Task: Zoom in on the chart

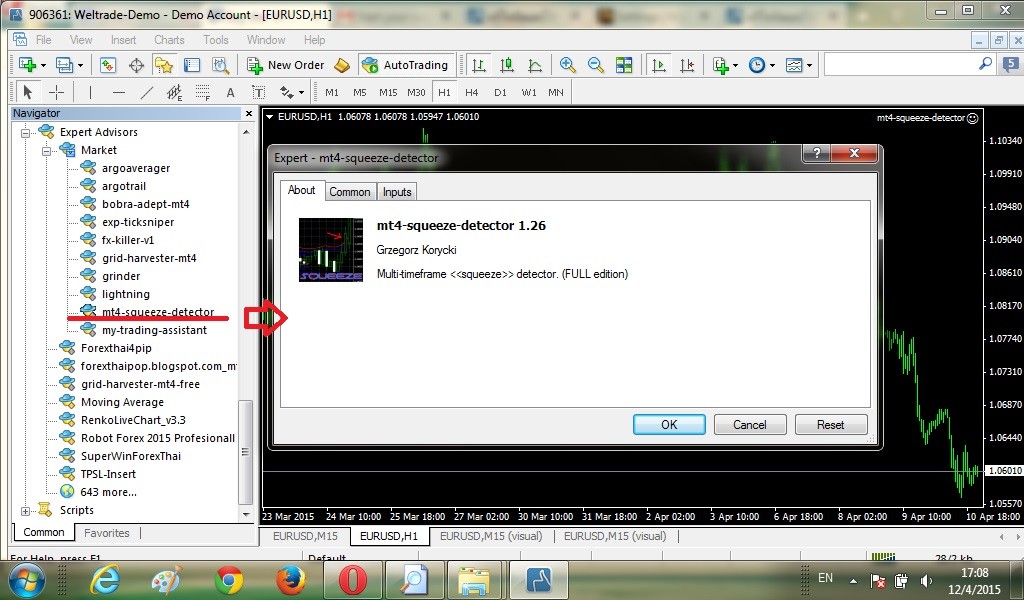Action: click(568, 65)
